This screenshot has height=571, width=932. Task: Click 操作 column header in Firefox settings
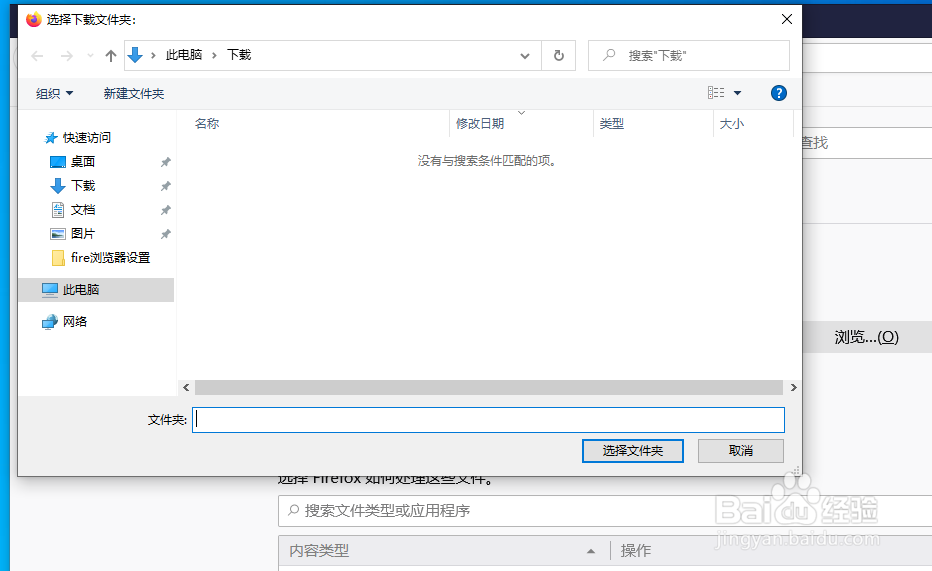(635, 551)
